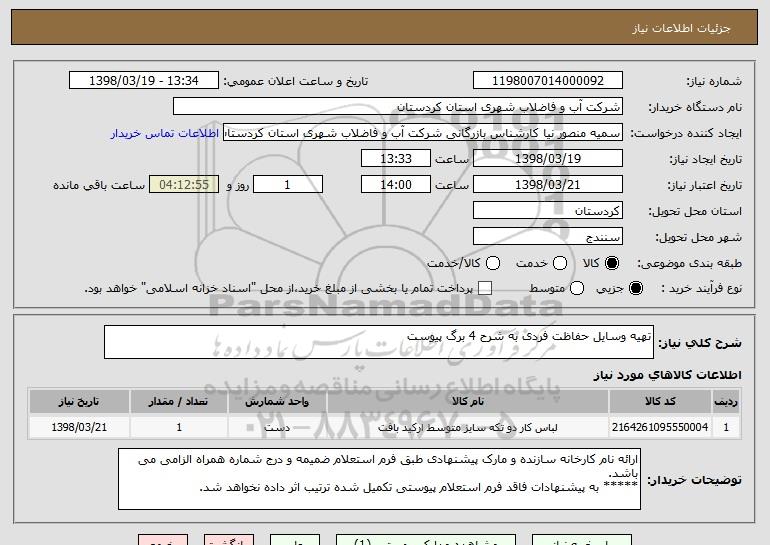Click the quantity cell 1 in the goods table
770x545 pixels.
[x=179, y=427]
